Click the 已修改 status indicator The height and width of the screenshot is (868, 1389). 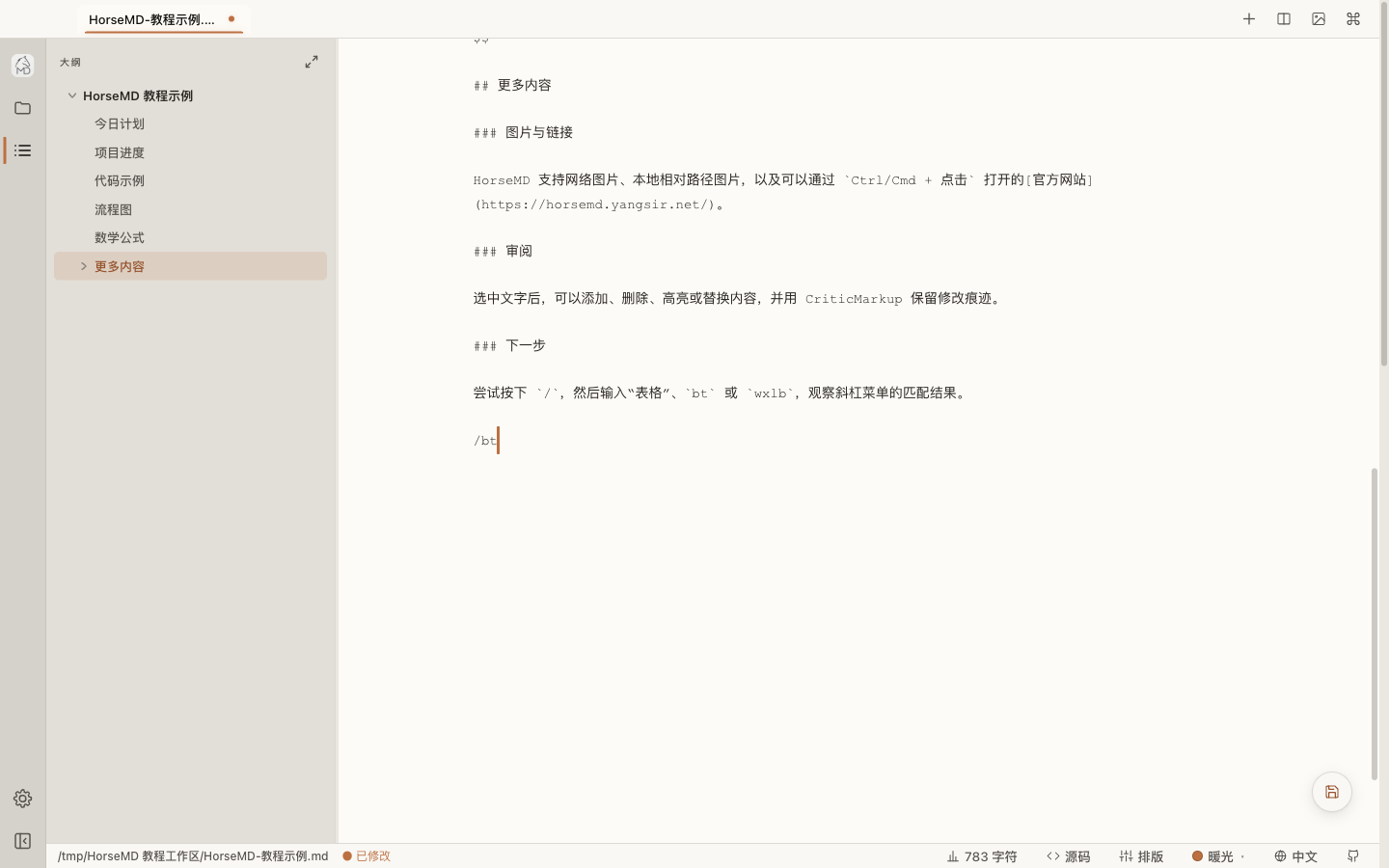367,856
